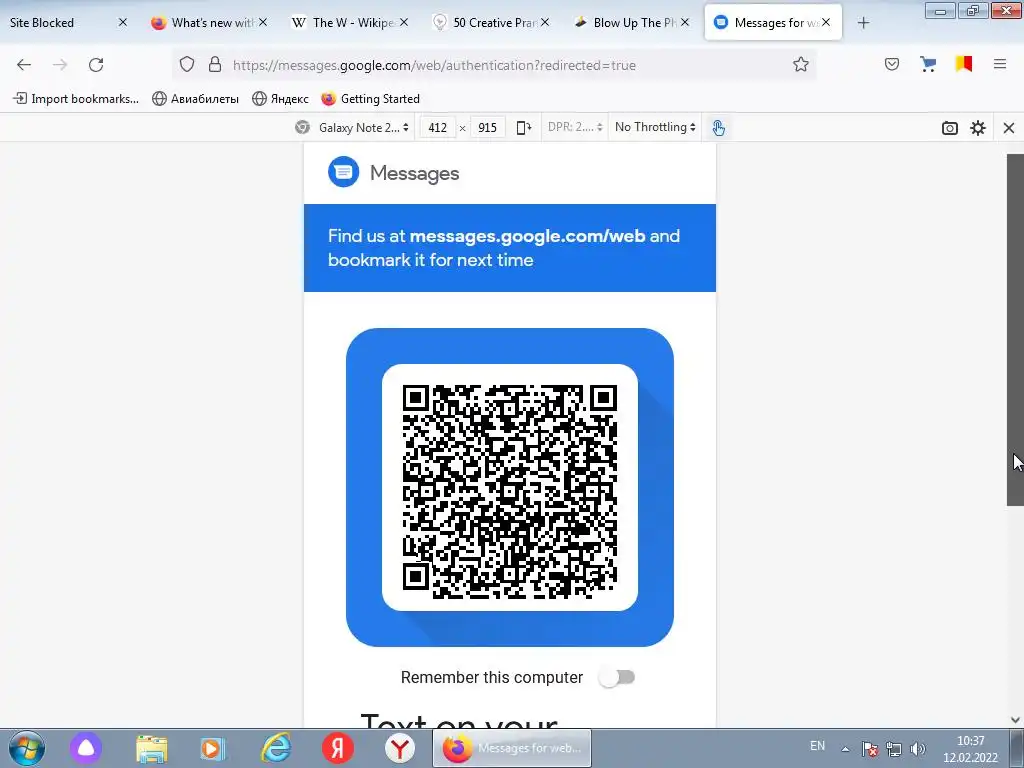Click the Firefox Messages for web taskbar button
Image resolution: width=1024 pixels, height=768 pixels.
click(512, 748)
